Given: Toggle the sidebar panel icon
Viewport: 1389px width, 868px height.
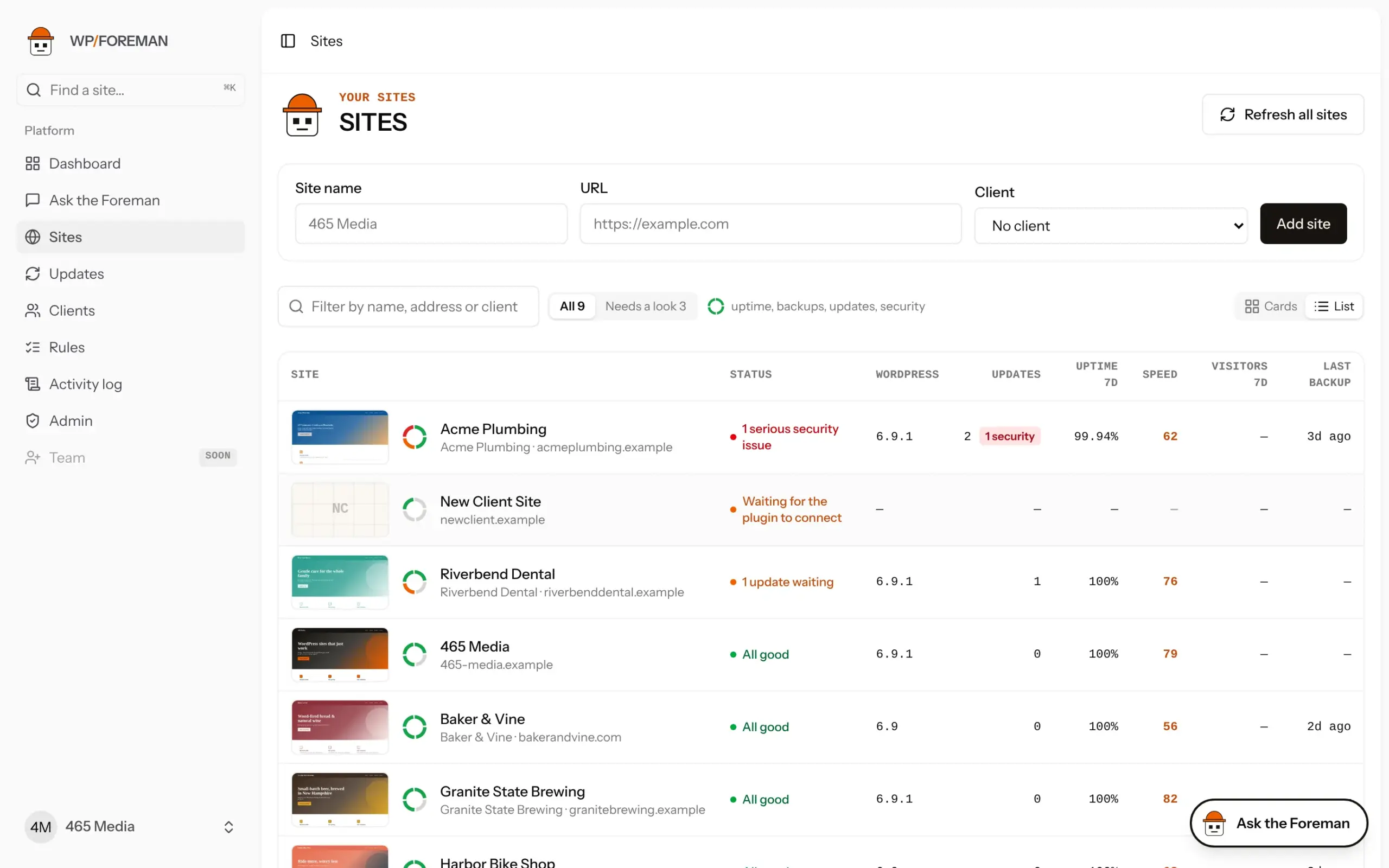Looking at the screenshot, I should [x=288, y=41].
